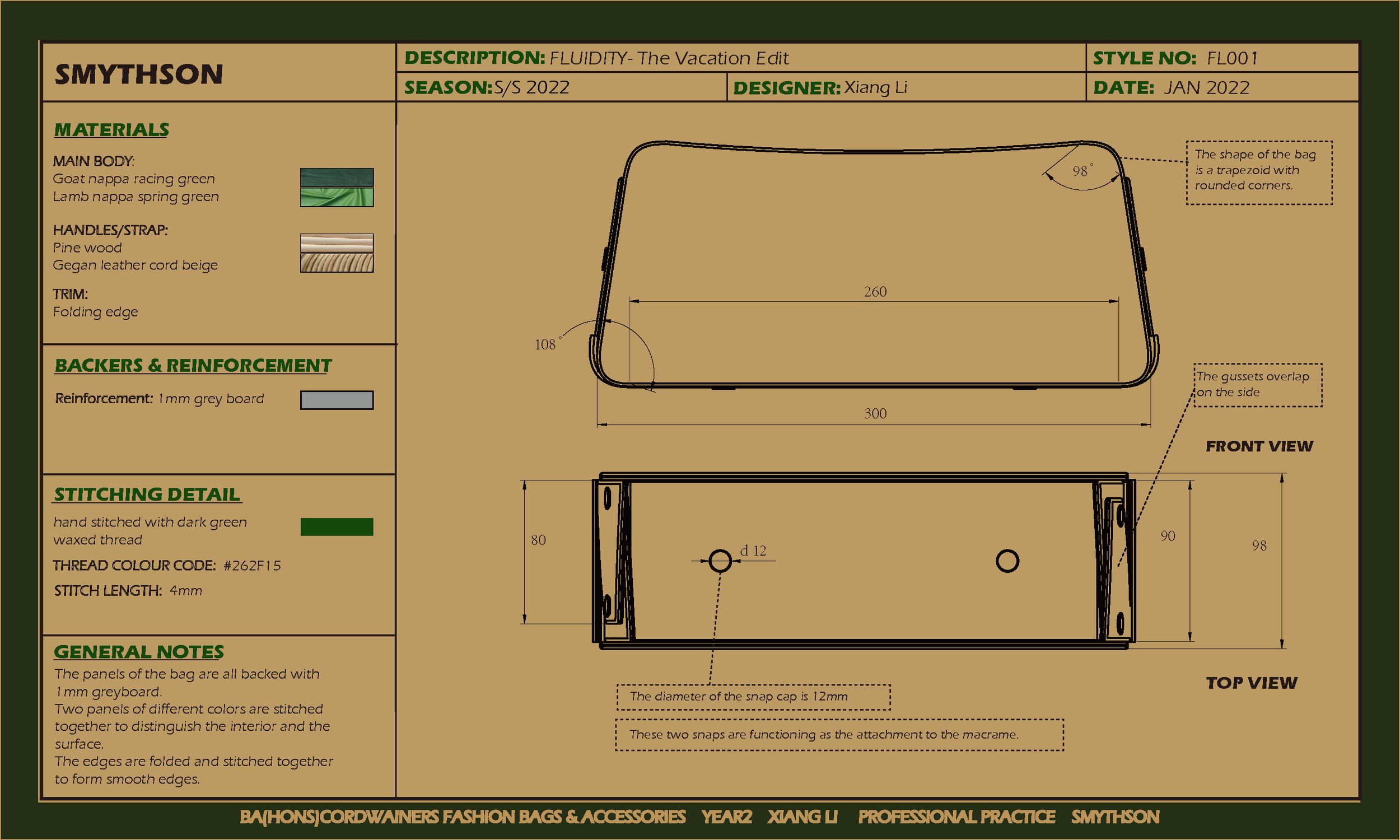Click the thread colour code #262F15

[x=252, y=566]
